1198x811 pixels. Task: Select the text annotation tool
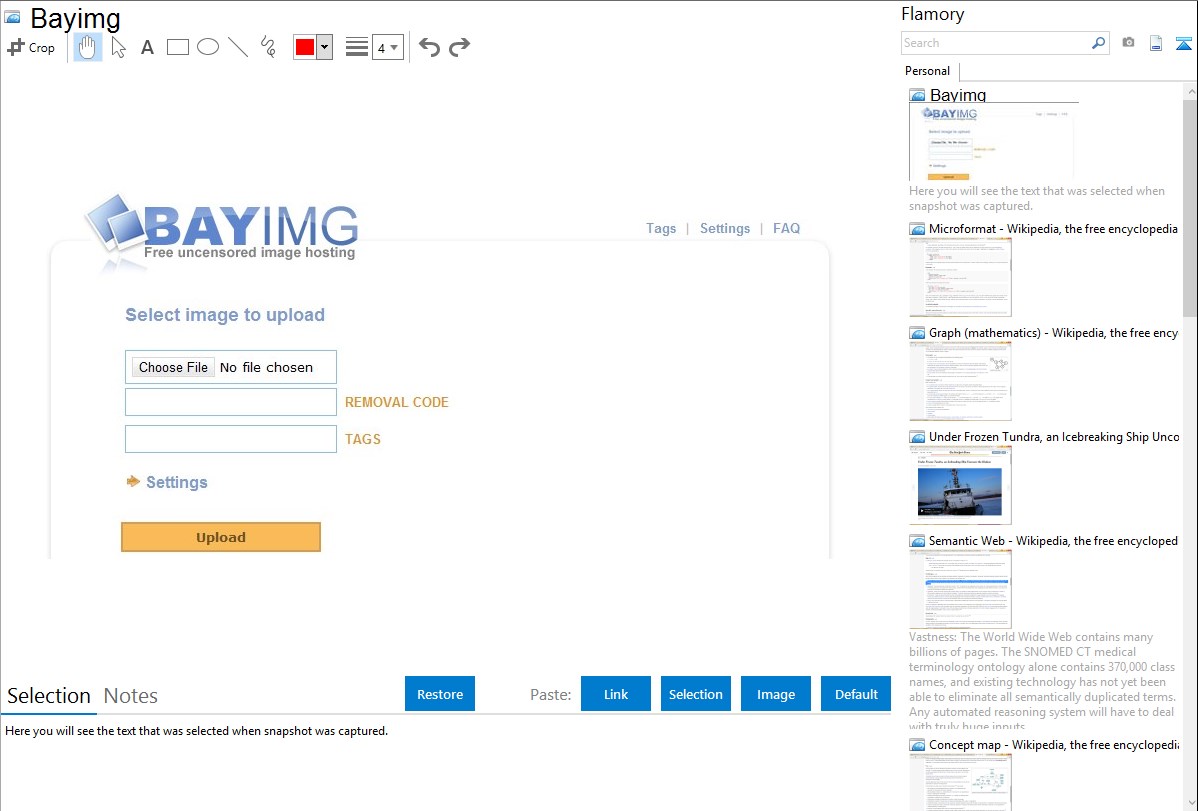[x=147, y=47]
